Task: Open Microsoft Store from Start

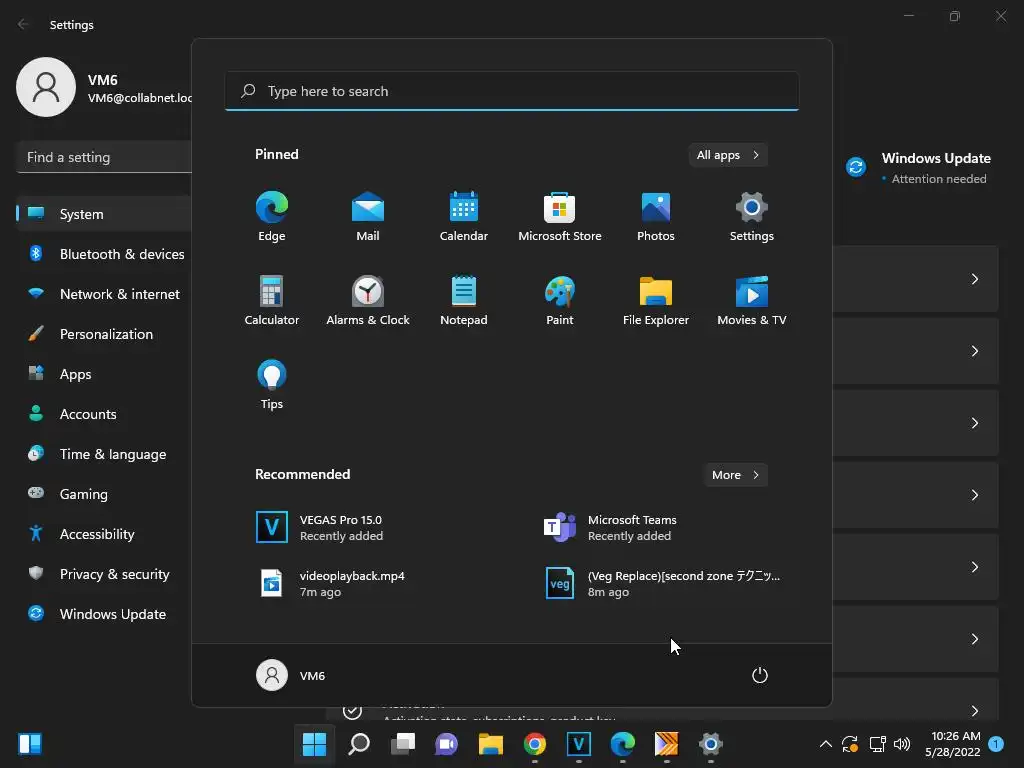Action: pyautogui.click(x=560, y=217)
